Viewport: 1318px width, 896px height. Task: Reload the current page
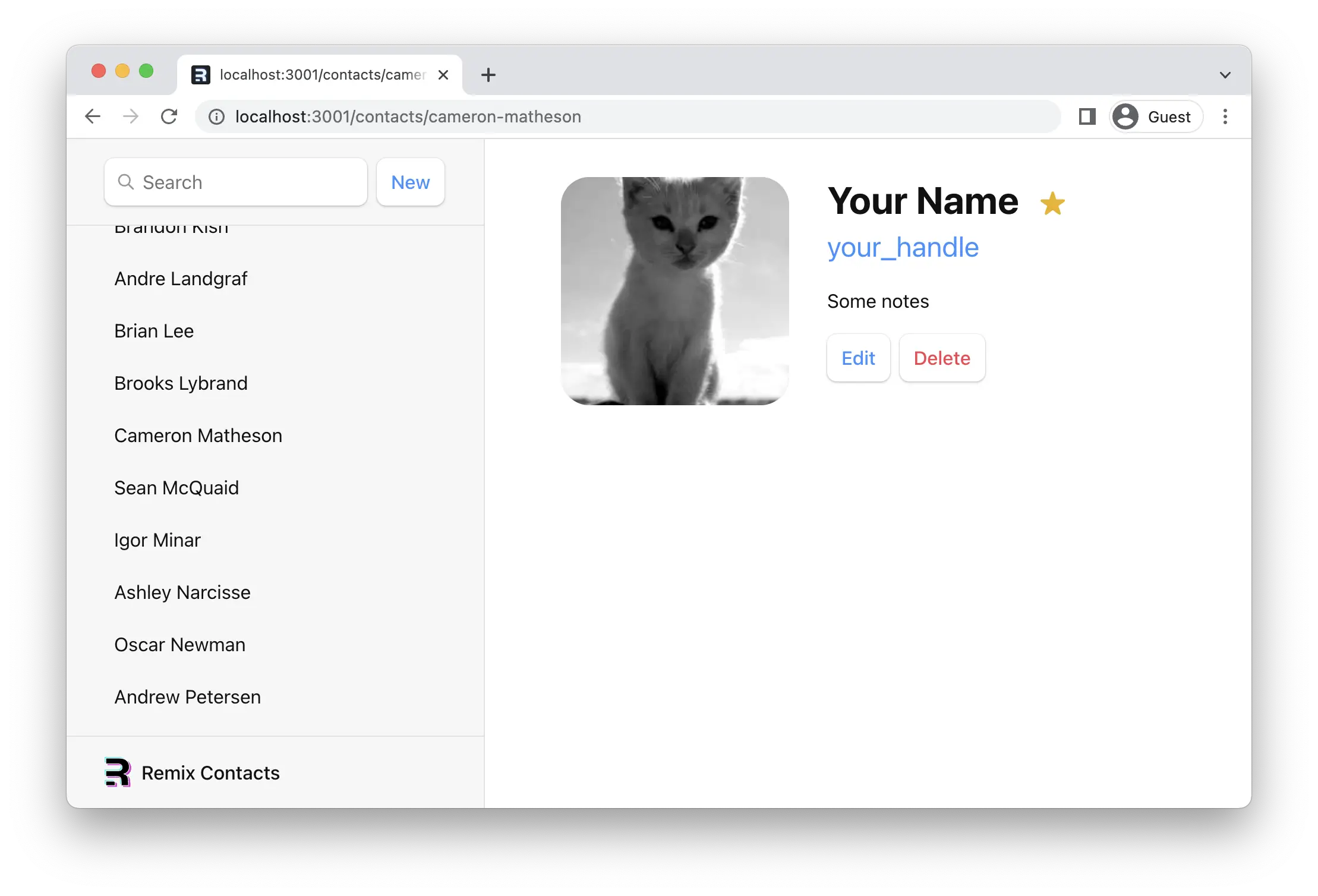[x=169, y=116]
